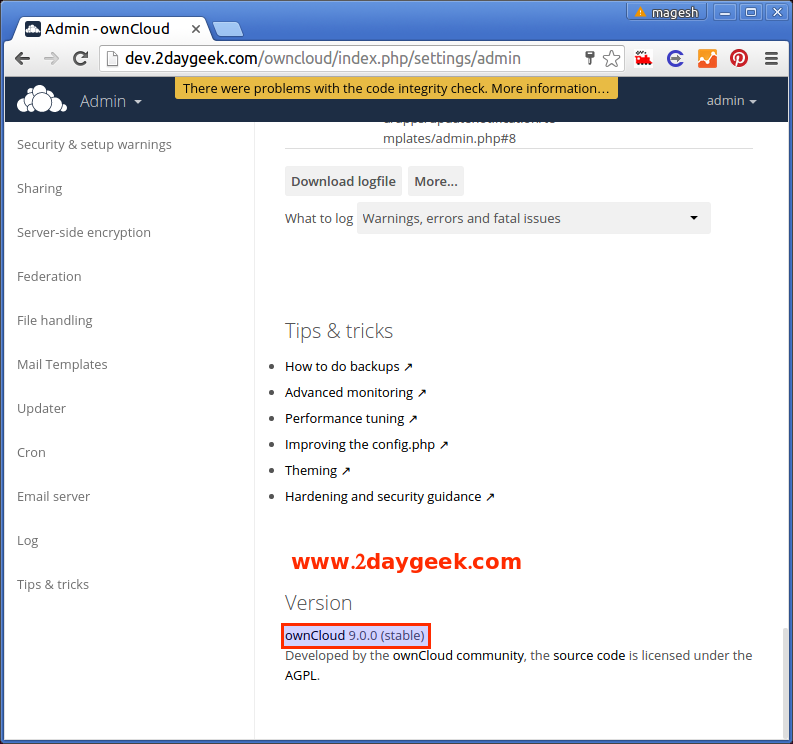The image size is (793, 744).
Task: Open the Chrome hamburger menu
Action: (771, 59)
